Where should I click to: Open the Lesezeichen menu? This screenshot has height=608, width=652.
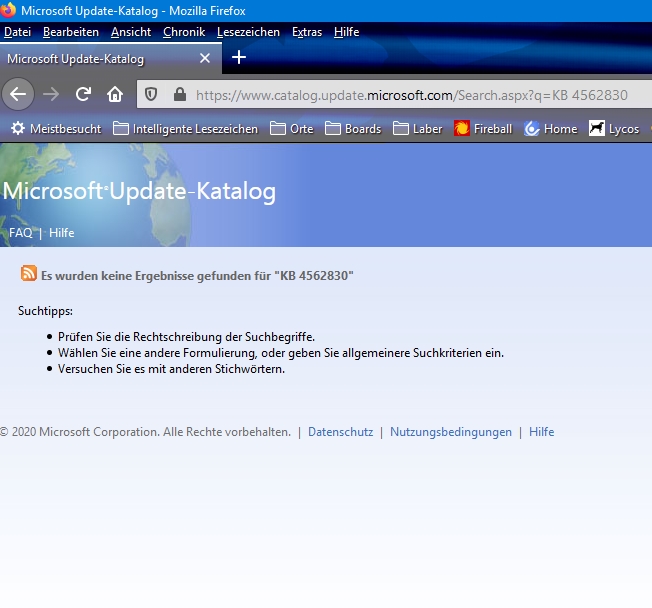click(x=248, y=32)
